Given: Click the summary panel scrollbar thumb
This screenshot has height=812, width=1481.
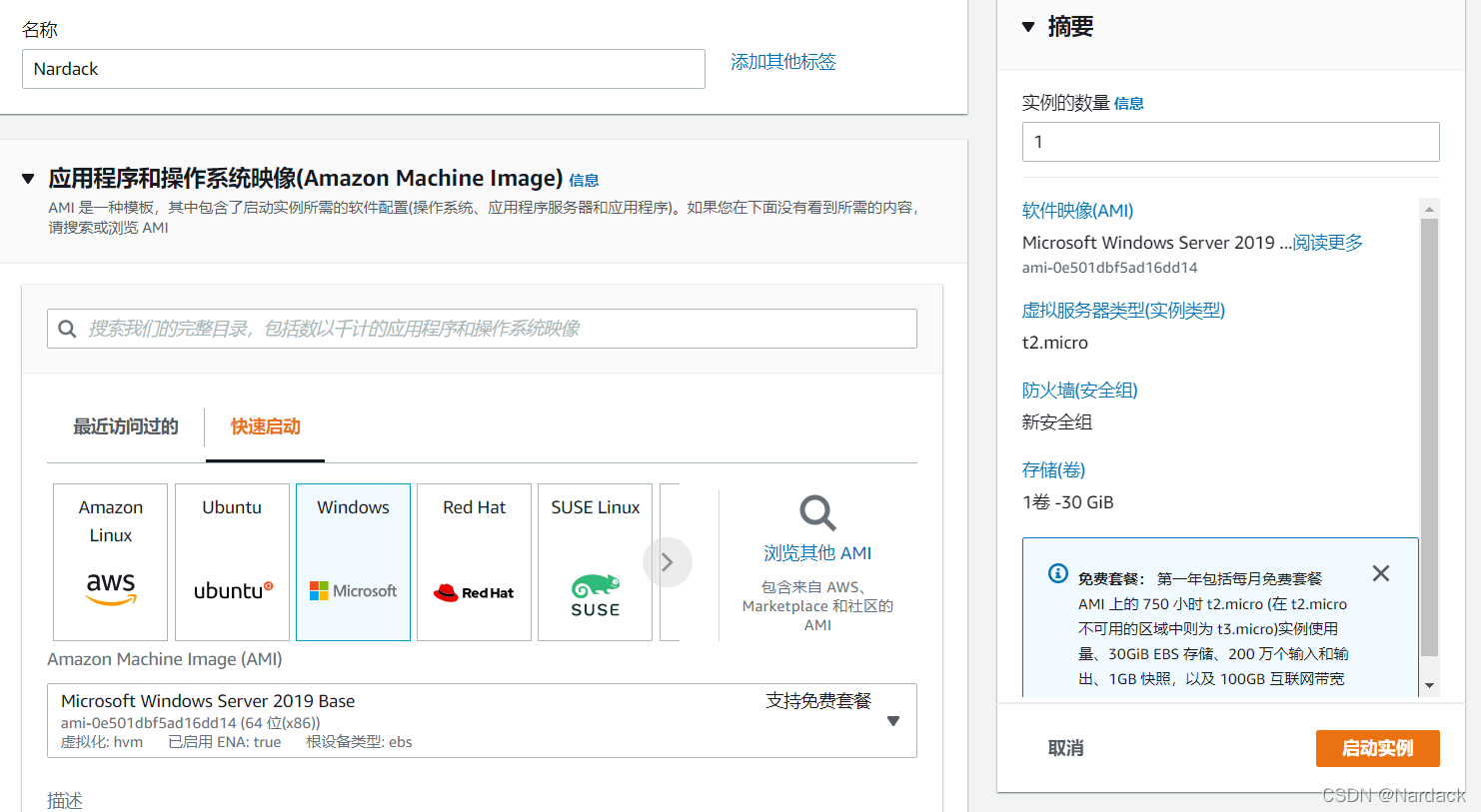Looking at the screenshot, I should [x=1430, y=437].
